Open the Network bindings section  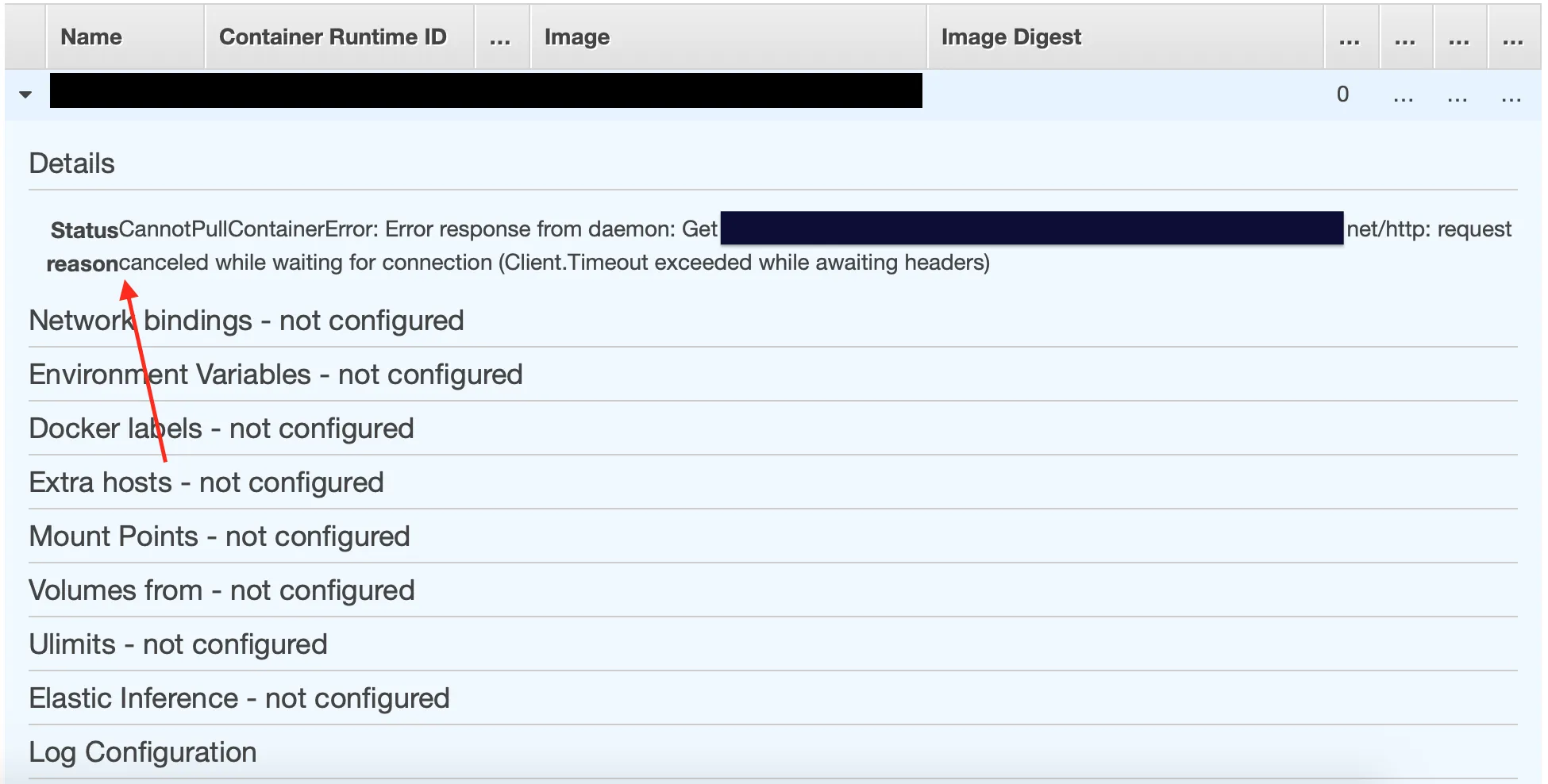[246, 321]
